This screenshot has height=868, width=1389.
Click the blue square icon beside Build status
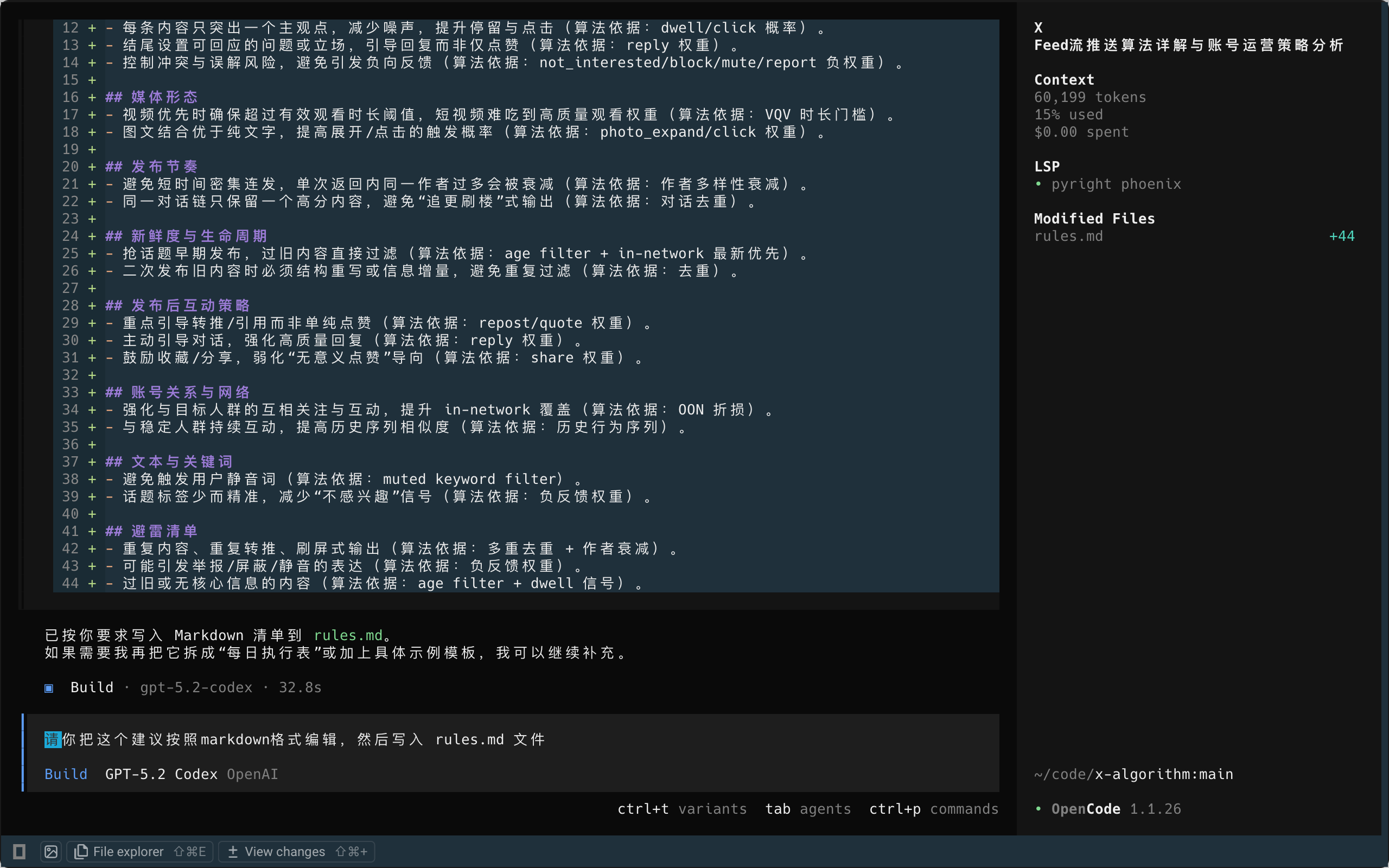[x=49, y=688]
